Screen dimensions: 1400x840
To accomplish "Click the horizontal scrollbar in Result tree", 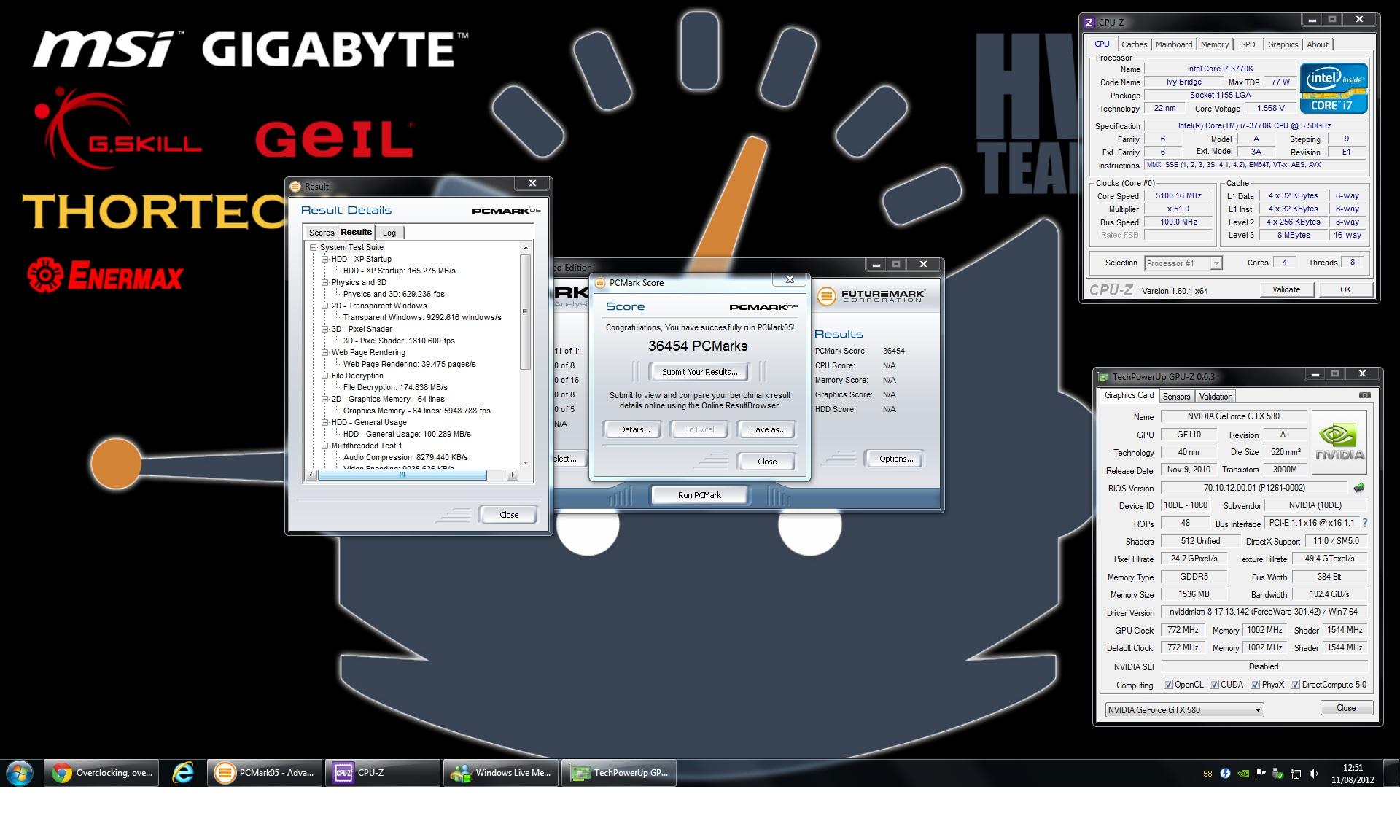I will [402, 475].
